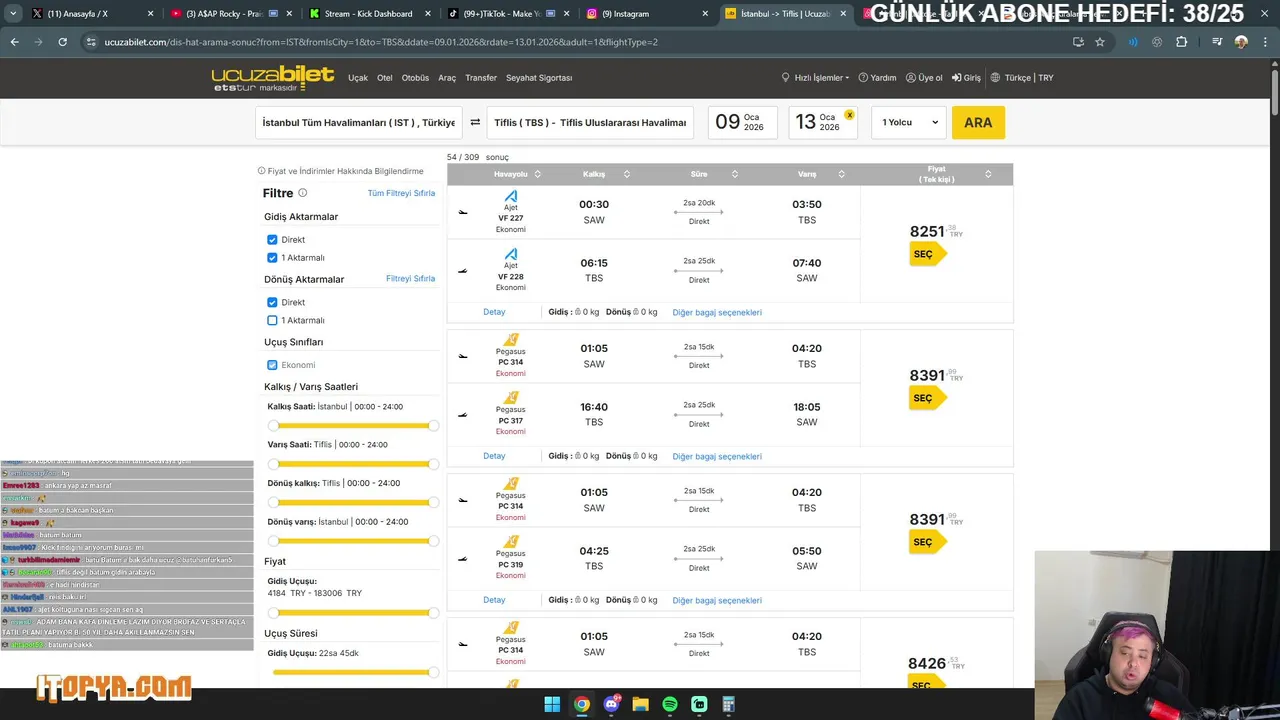
Task: Uncheck 1 Aktarmalı under Gidiş Aktarmalar
Action: pos(272,258)
